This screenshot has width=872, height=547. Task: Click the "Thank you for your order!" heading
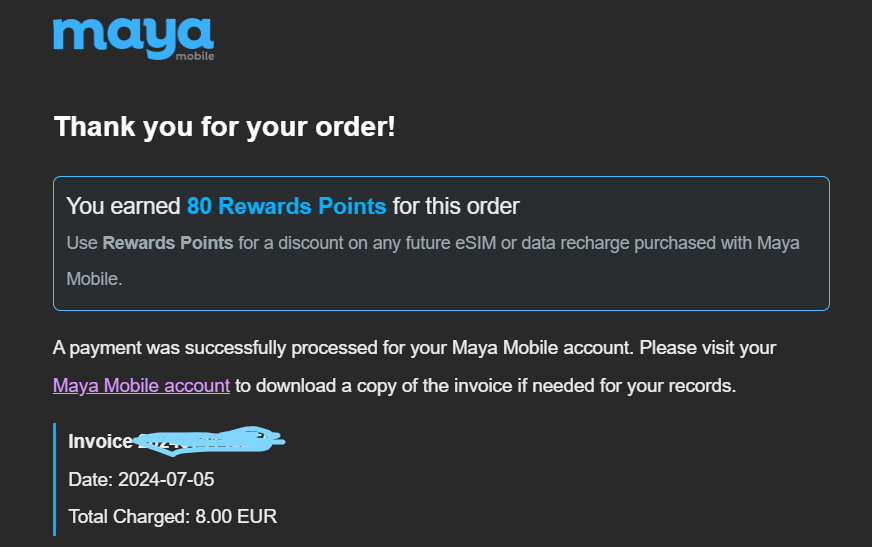tap(224, 127)
